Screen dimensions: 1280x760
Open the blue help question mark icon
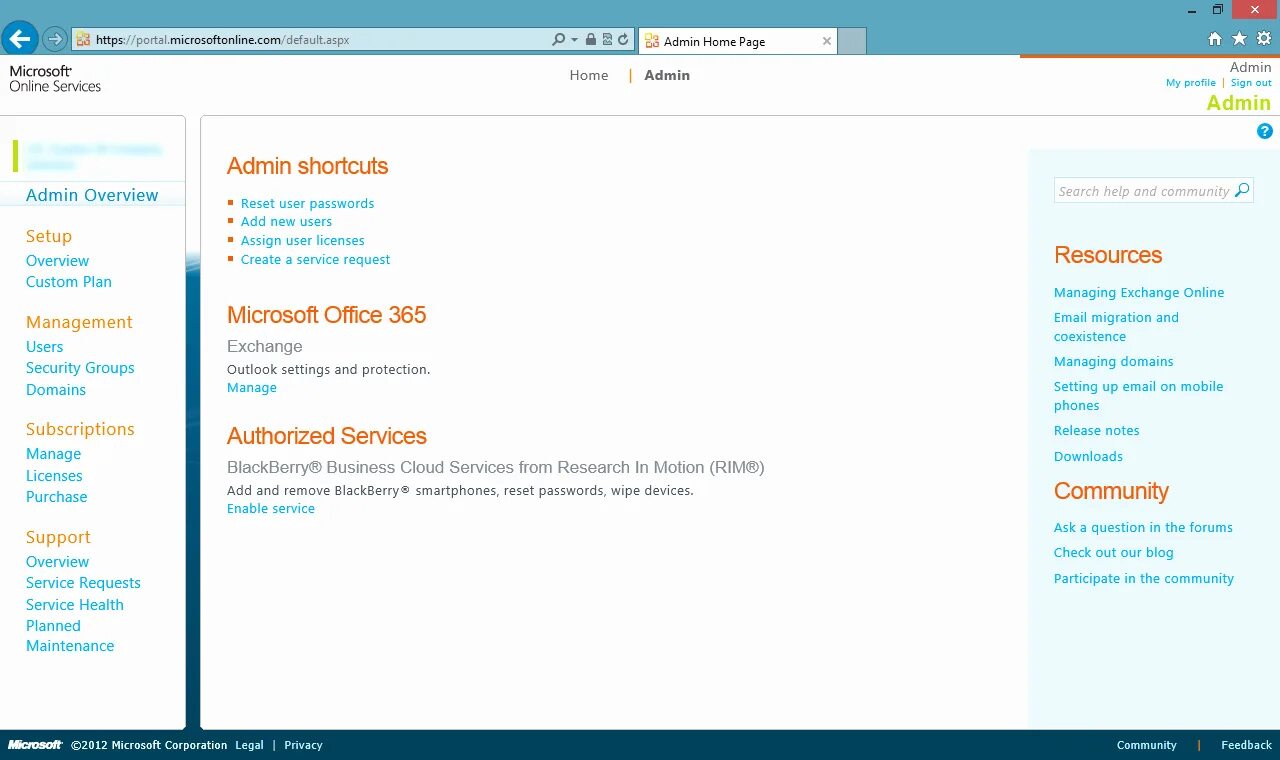(1265, 131)
